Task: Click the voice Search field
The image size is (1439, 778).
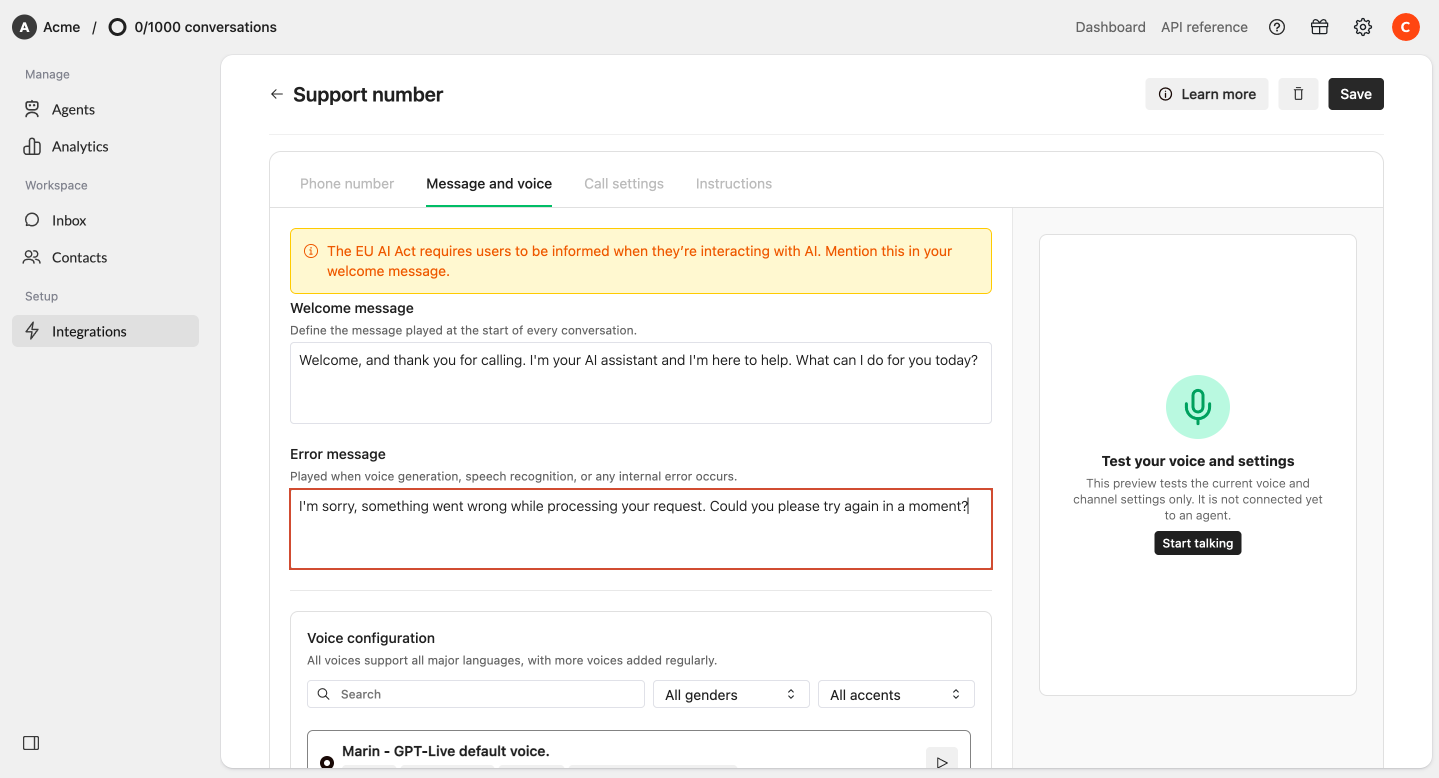Action: click(x=476, y=694)
